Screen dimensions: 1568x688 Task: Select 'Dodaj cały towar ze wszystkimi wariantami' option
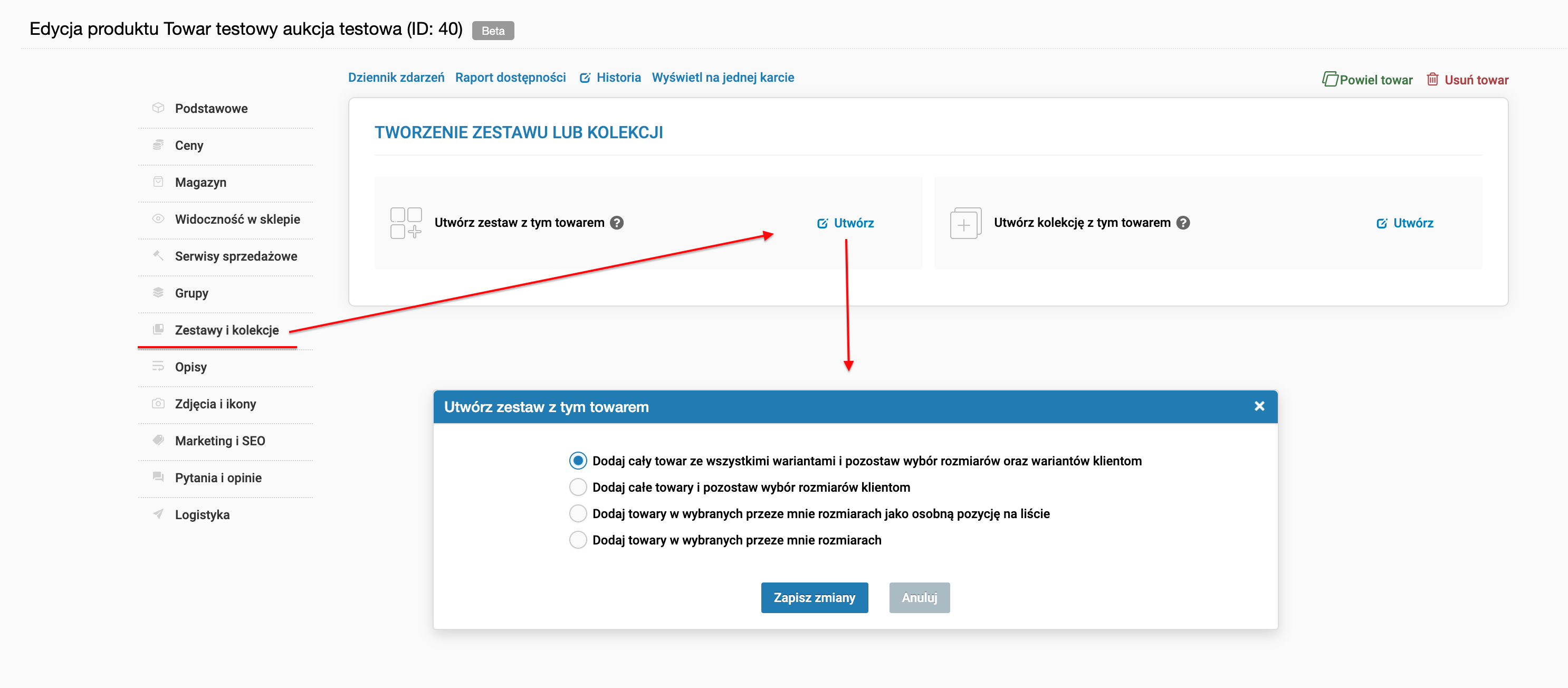coord(578,461)
